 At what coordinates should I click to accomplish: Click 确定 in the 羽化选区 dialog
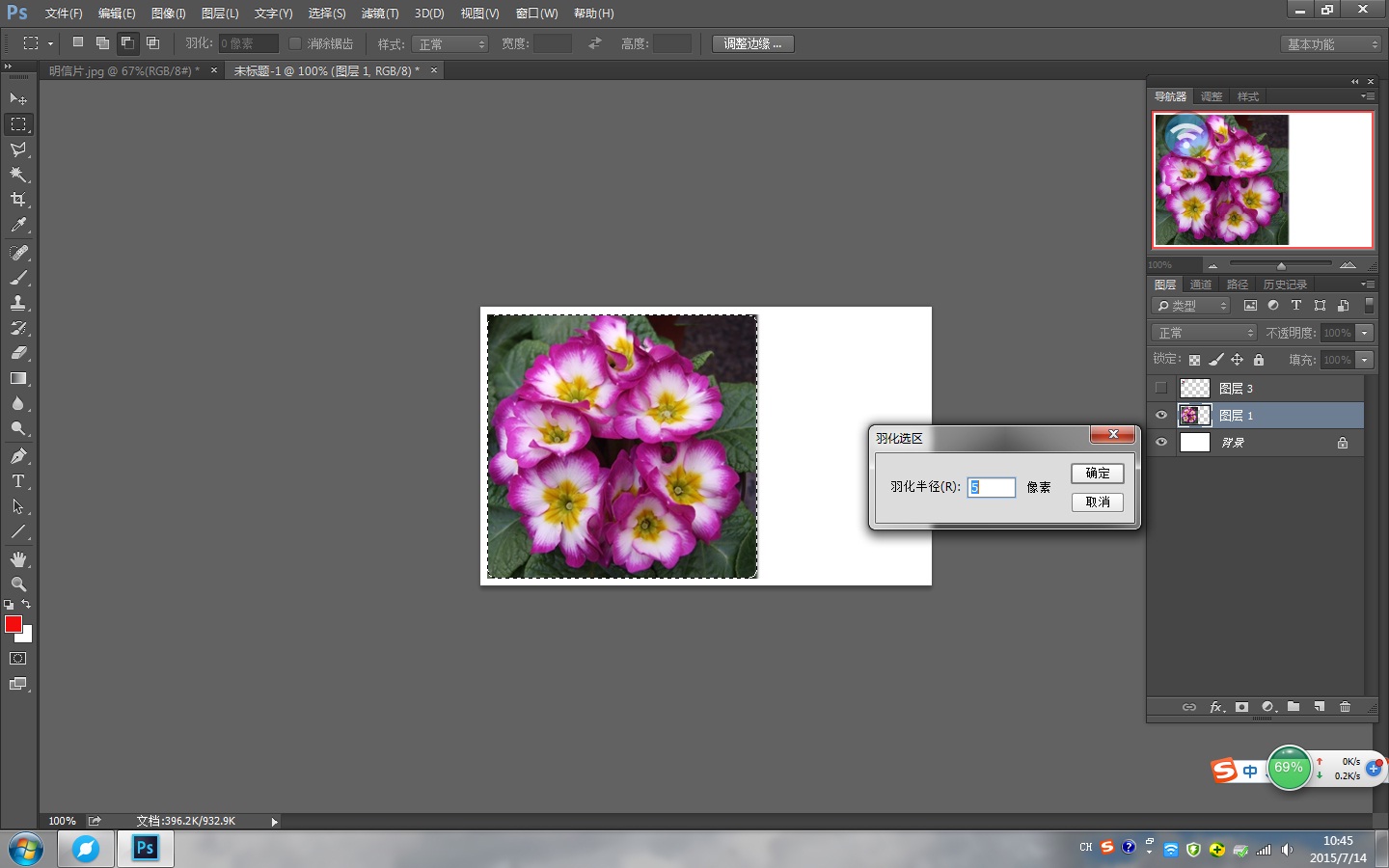[x=1098, y=474]
